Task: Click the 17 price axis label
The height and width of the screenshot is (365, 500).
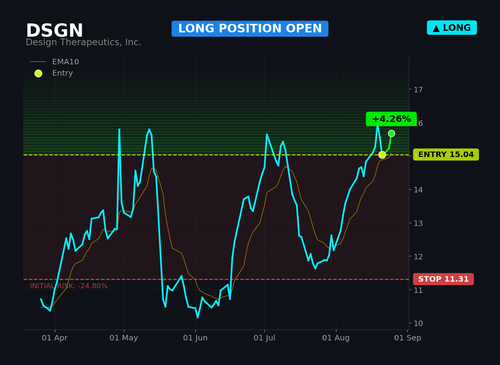Action: (418, 90)
